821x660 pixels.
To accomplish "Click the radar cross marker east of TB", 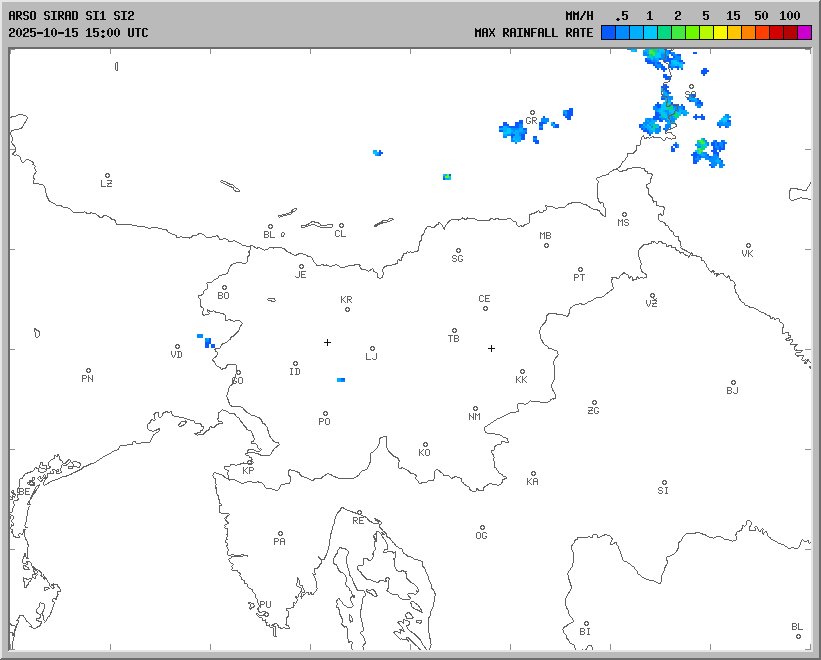I will (491, 348).
